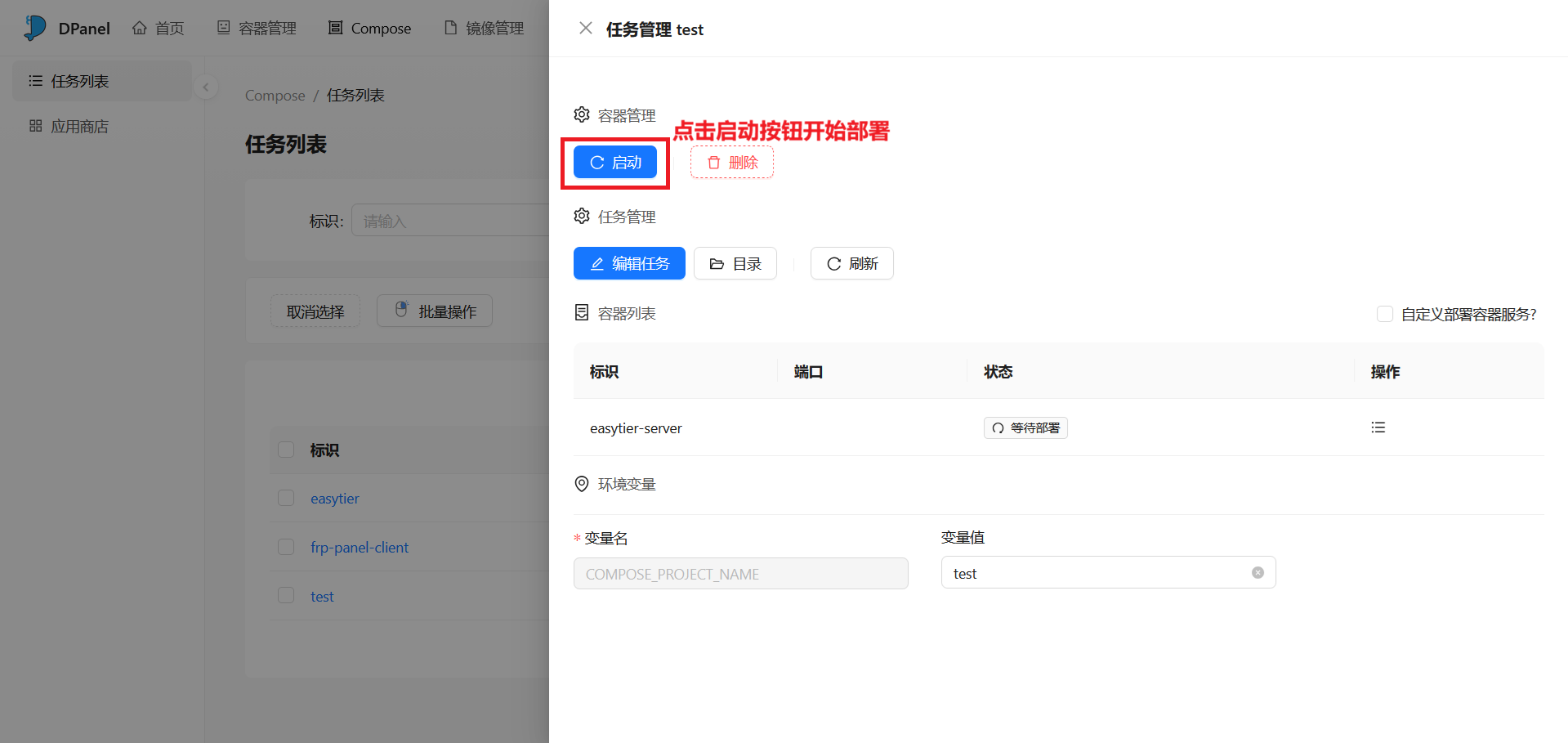Check the frp-panel-client row checkbox
Viewport: 1568px width, 743px height.
(286, 547)
